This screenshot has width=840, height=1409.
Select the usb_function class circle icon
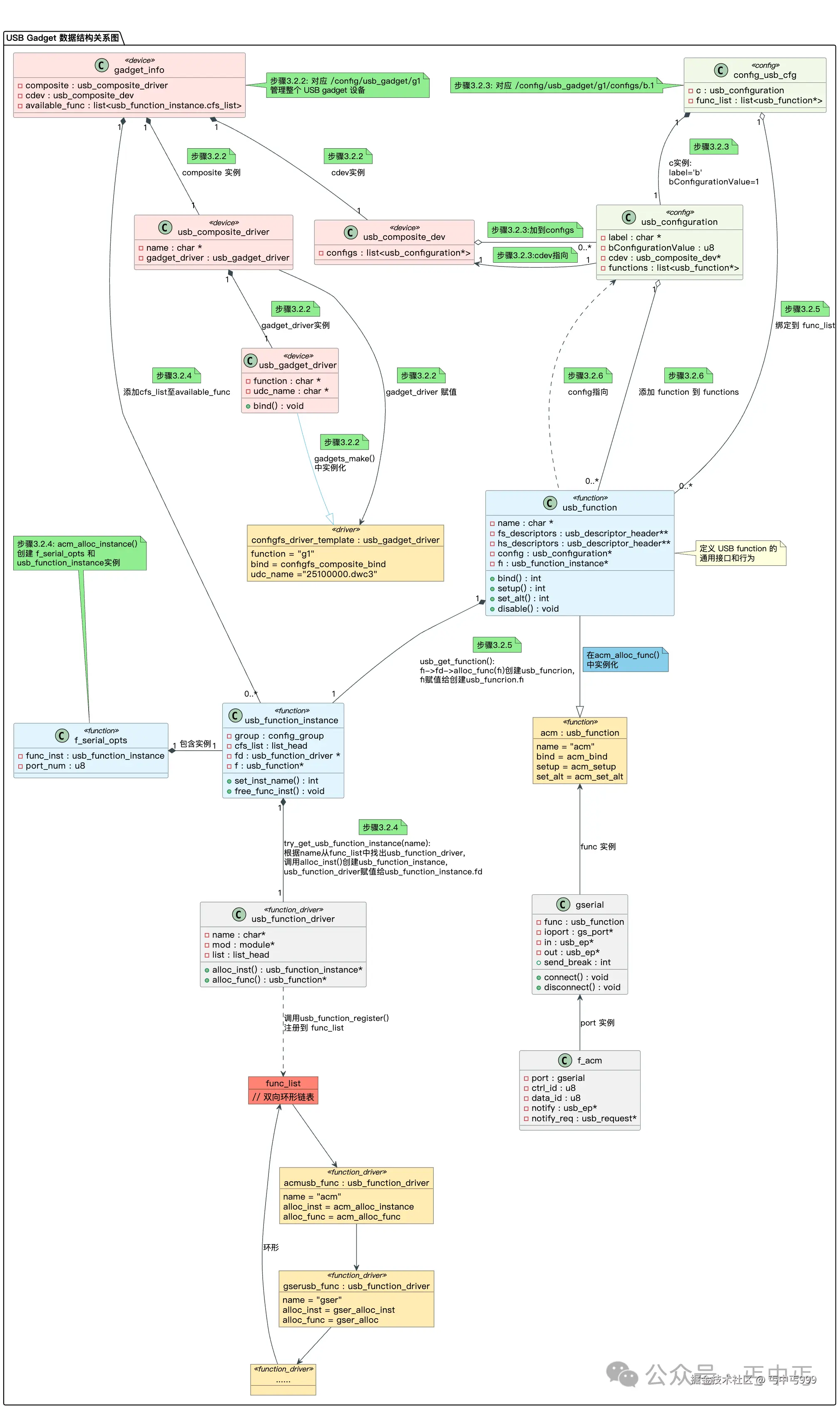[x=549, y=503]
